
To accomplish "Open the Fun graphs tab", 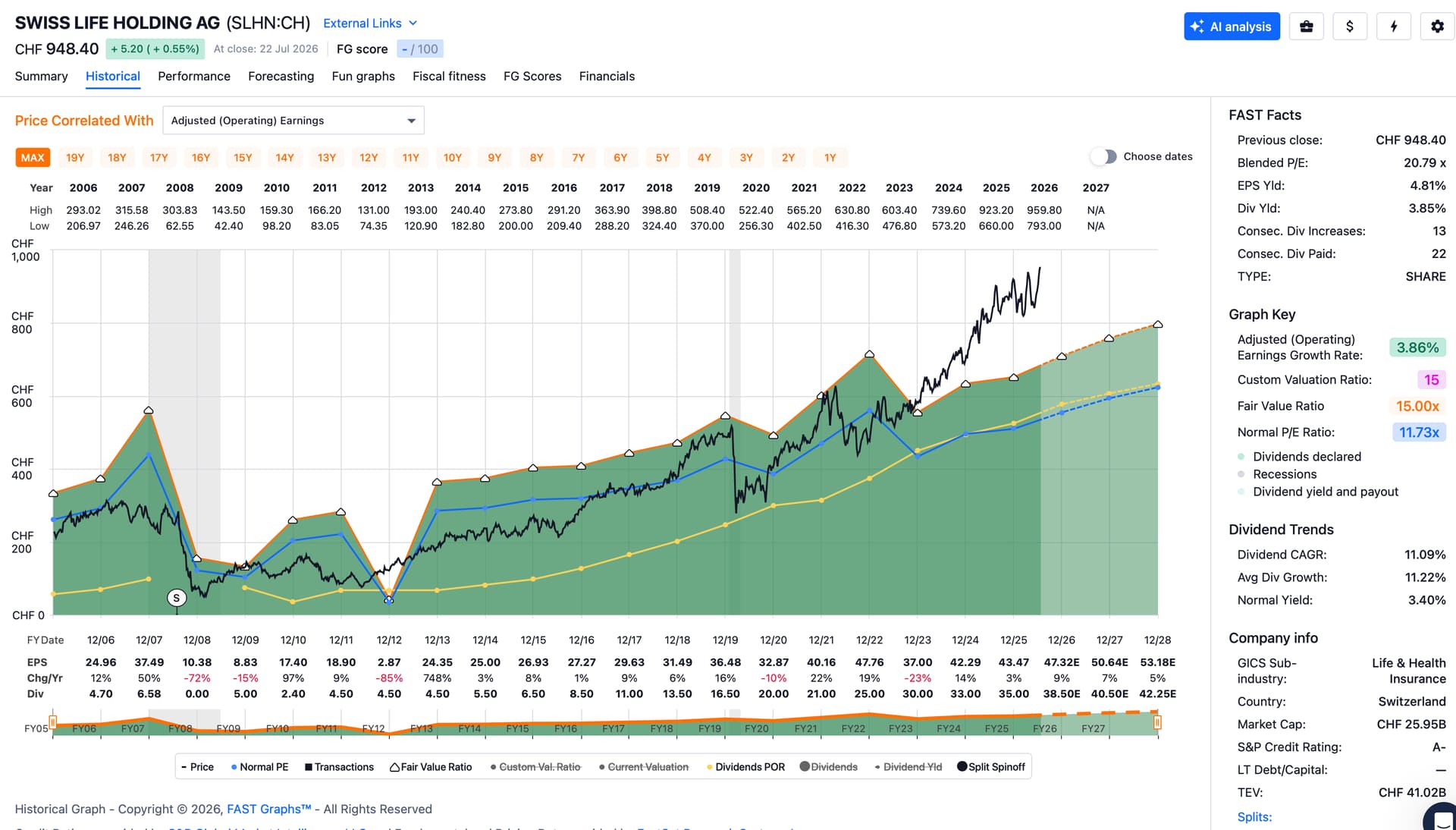I will tap(363, 77).
